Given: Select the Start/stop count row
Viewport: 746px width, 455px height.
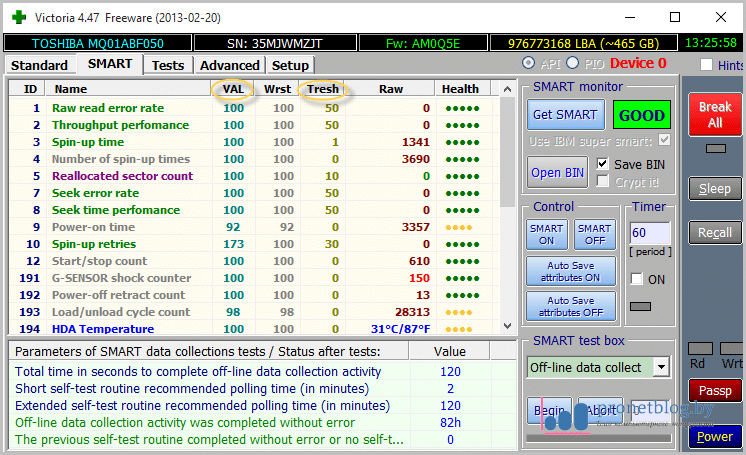Looking at the screenshot, I should tap(254, 261).
